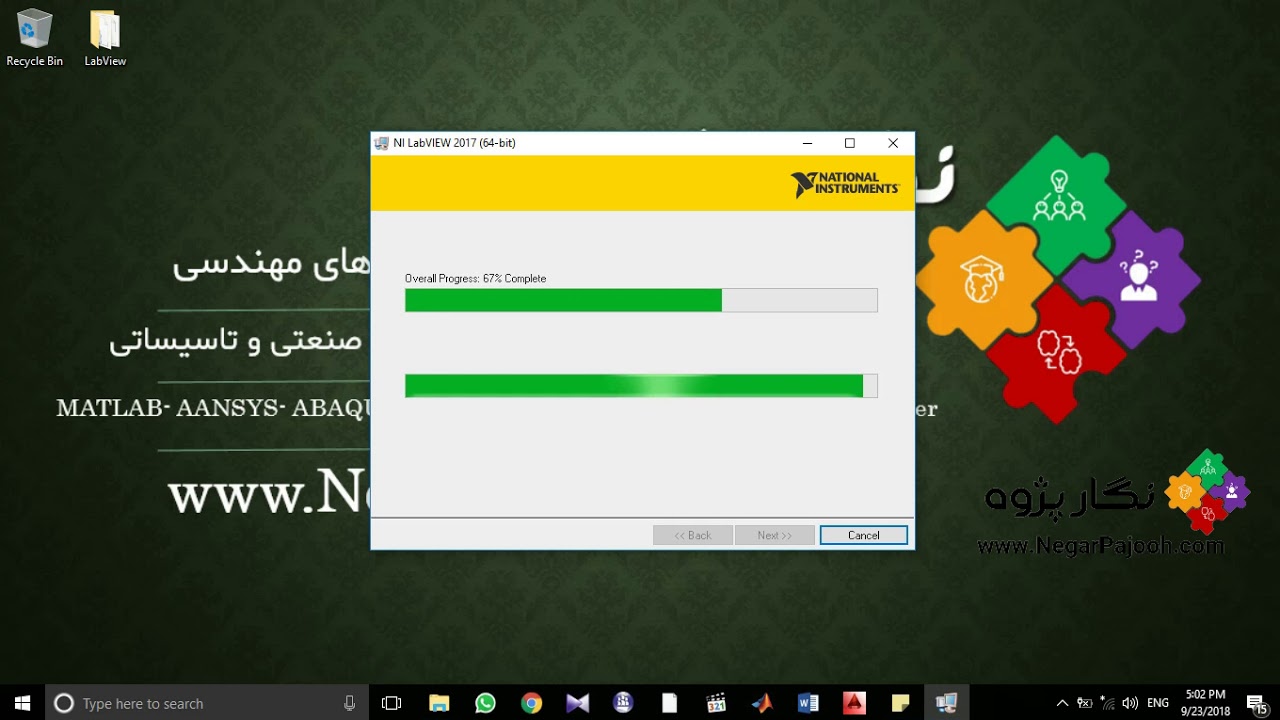Screen dimensions: 1280x720
Task: Launch MATLAB from the taskbar
Action: [762, 703]
